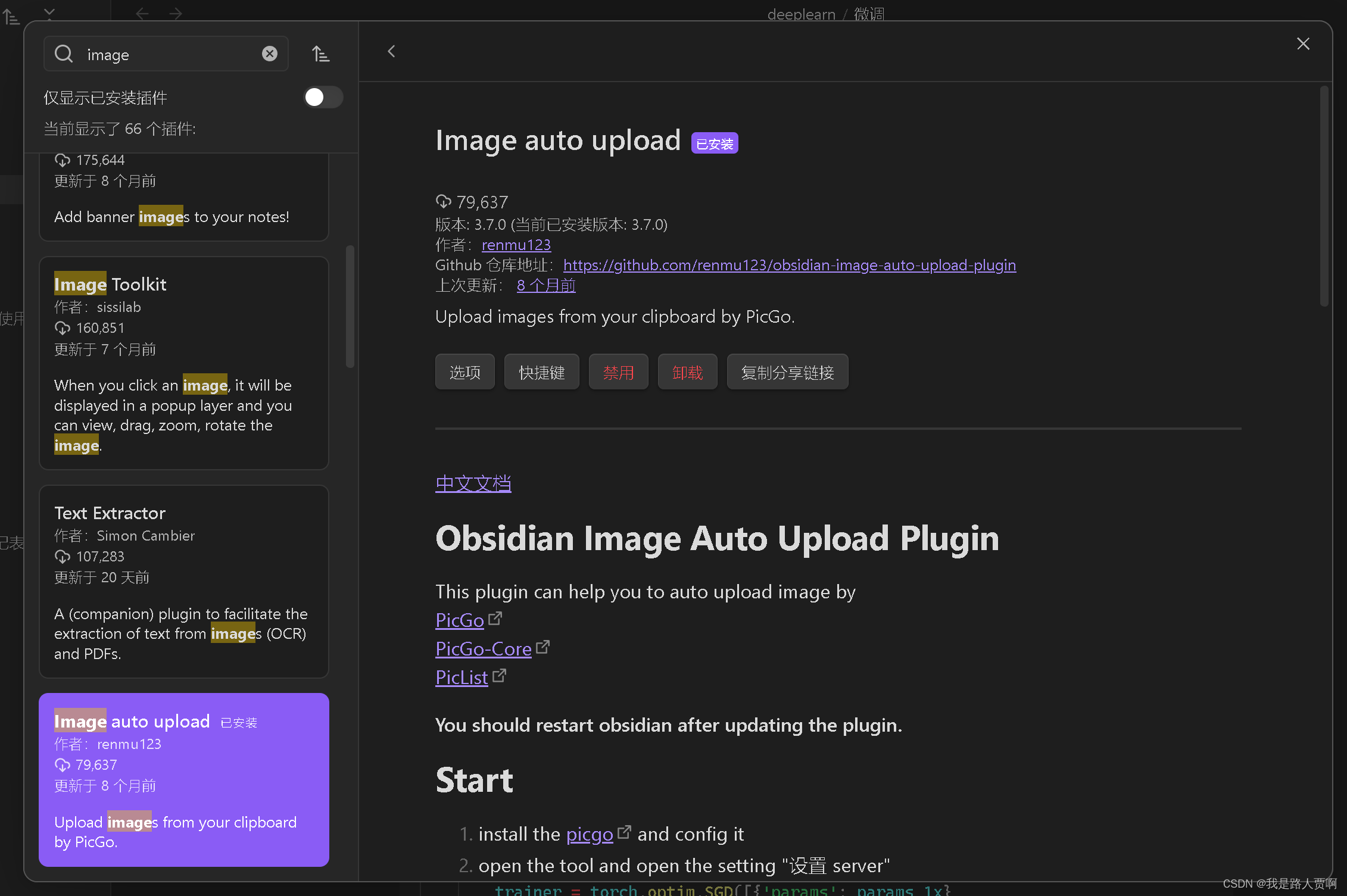Click the image search input field
Image resolution: width=1347 pixels, height=896 pixels.
click(x=166, y=54)
